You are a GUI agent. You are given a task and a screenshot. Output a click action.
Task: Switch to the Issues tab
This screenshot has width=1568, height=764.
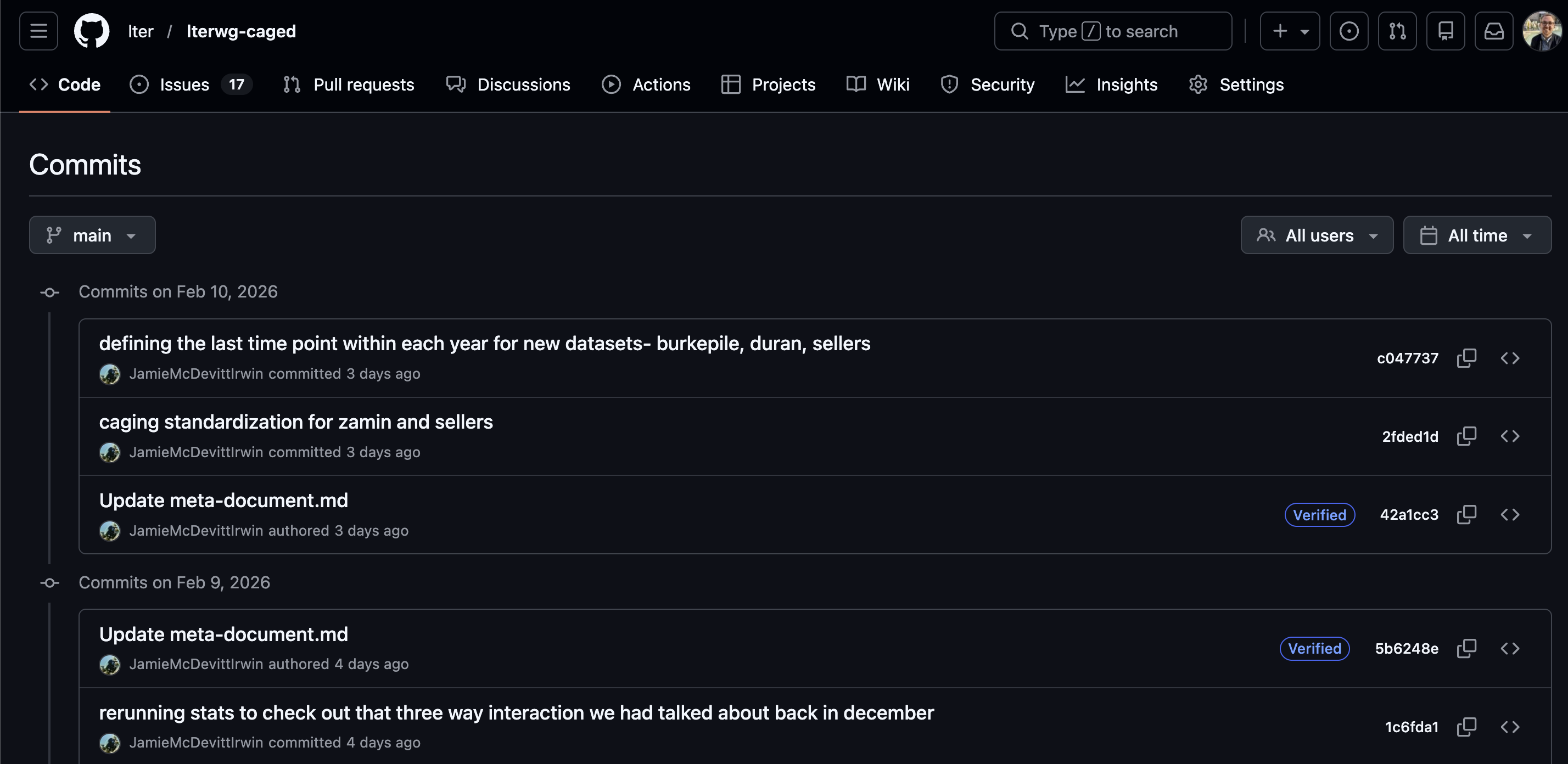pos(184,85)
